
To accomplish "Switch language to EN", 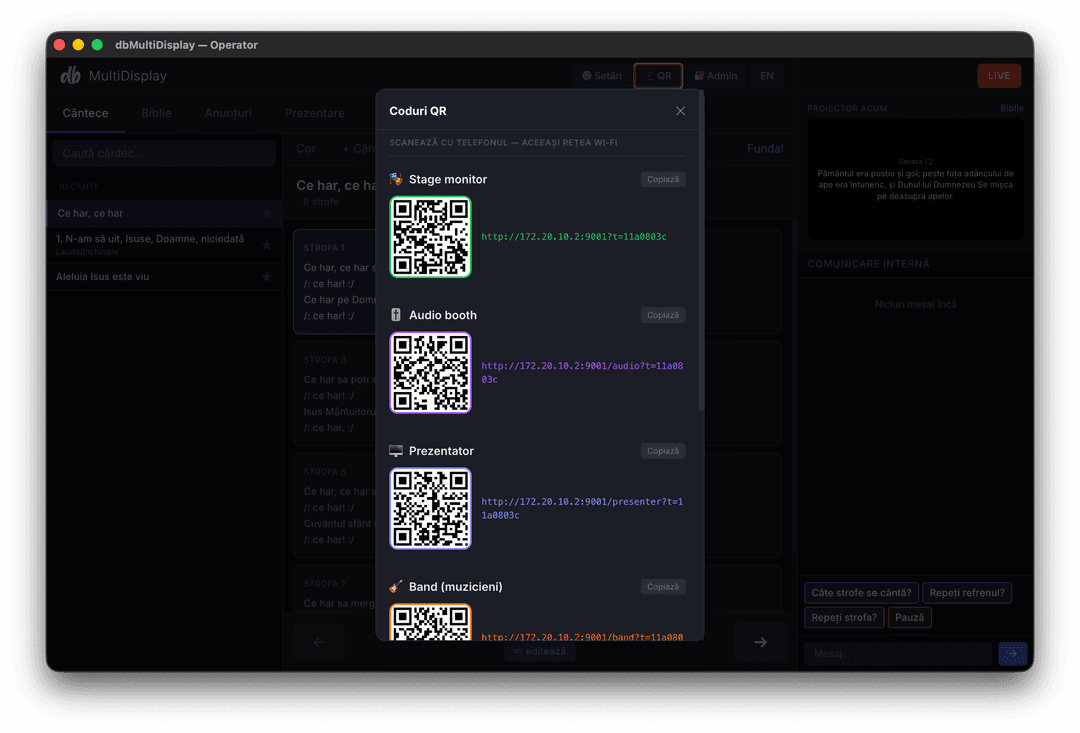I will click(767, 76).
